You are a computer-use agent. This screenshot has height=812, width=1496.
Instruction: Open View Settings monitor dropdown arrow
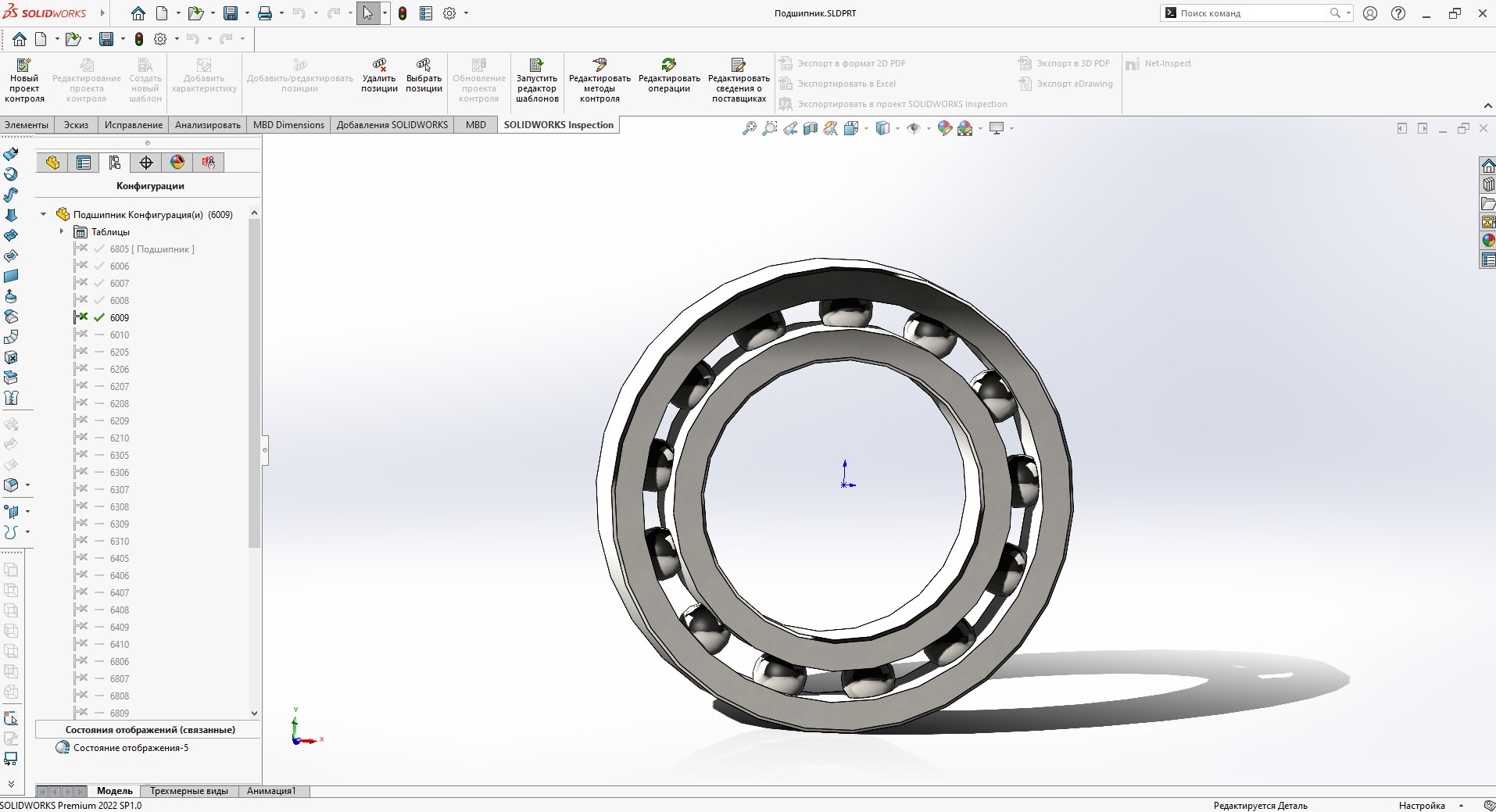click(1011, 128)
